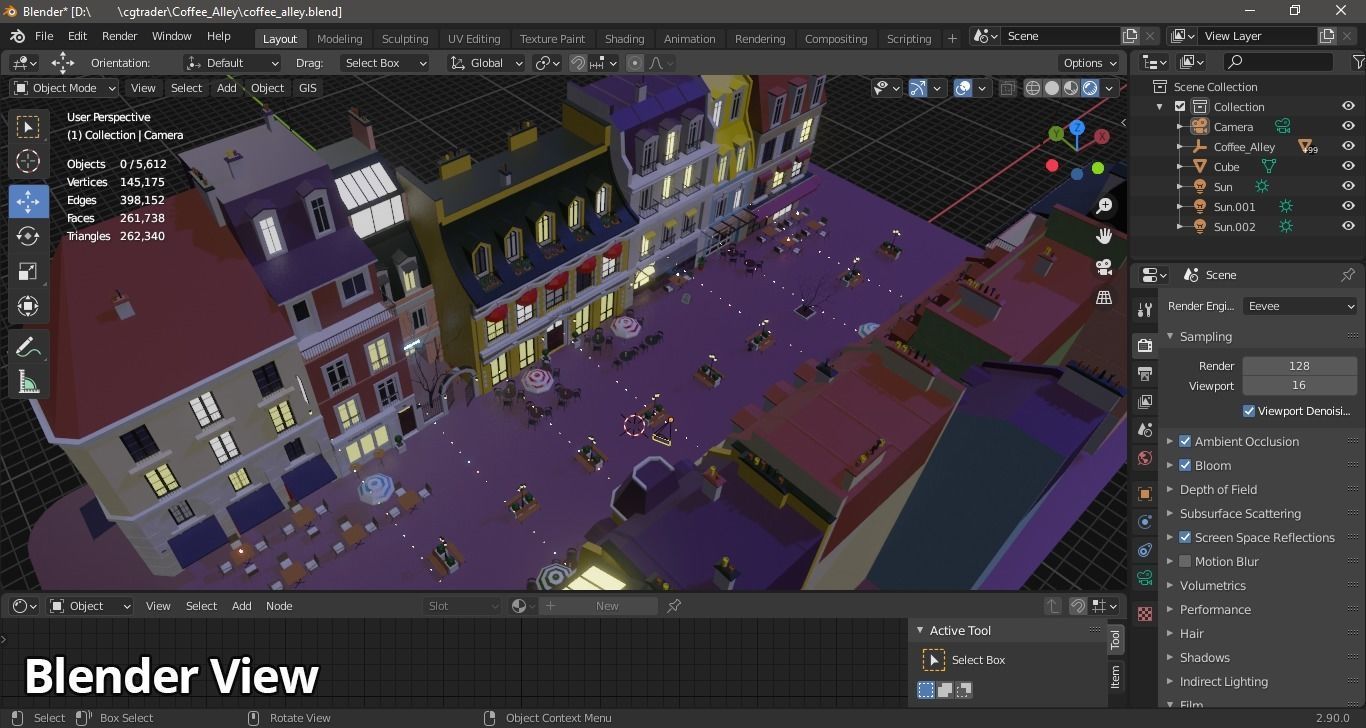Activate the Cursor tool
Image resolution: width=1366 pixels, height=728 pixels.
(28, 161)
